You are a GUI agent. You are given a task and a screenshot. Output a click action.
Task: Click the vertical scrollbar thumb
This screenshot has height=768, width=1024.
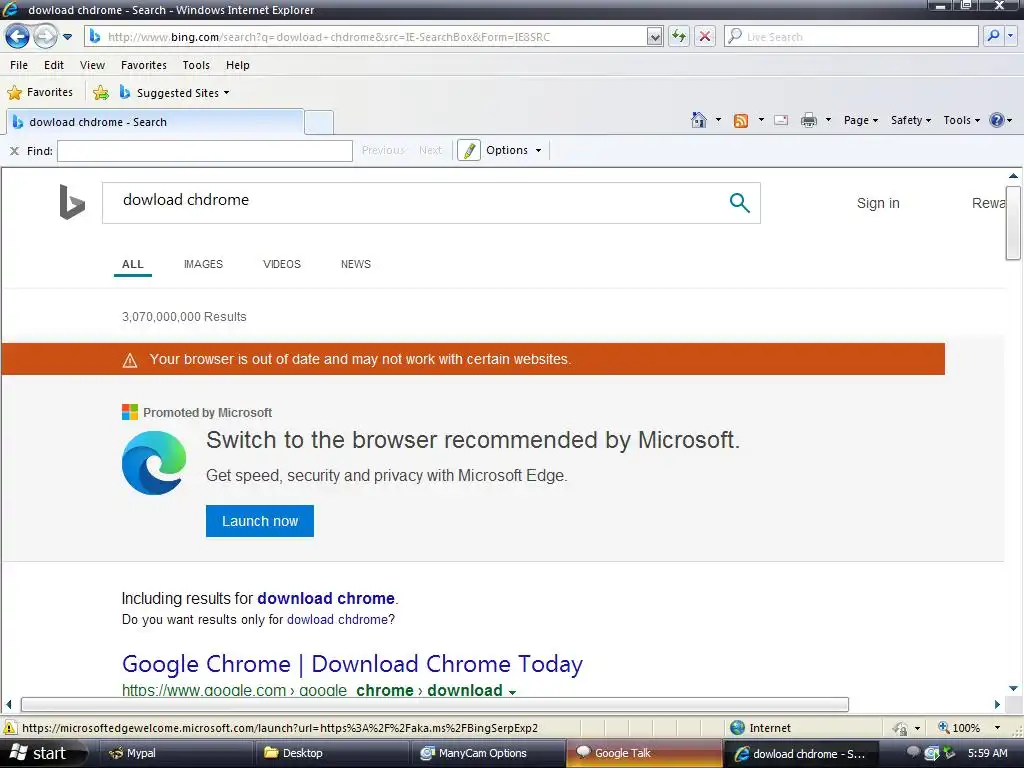[x=1013, y=223]
